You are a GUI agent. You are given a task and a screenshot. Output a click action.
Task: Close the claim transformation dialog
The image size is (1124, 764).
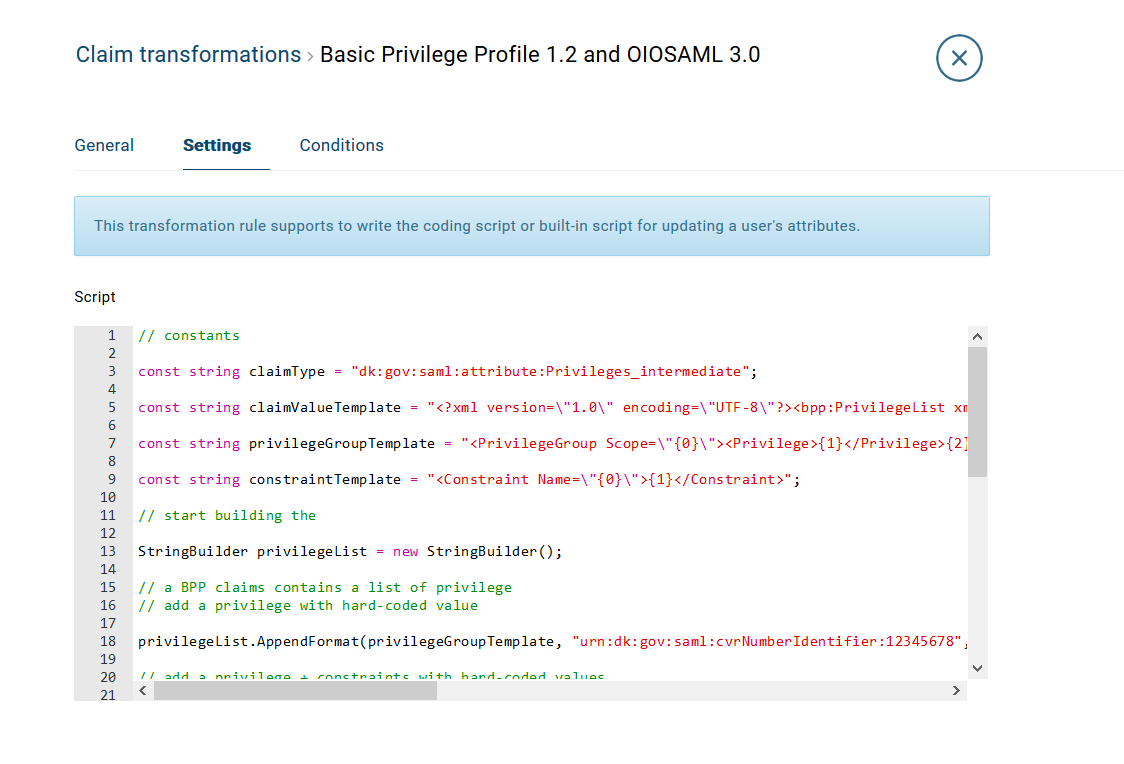959,58
